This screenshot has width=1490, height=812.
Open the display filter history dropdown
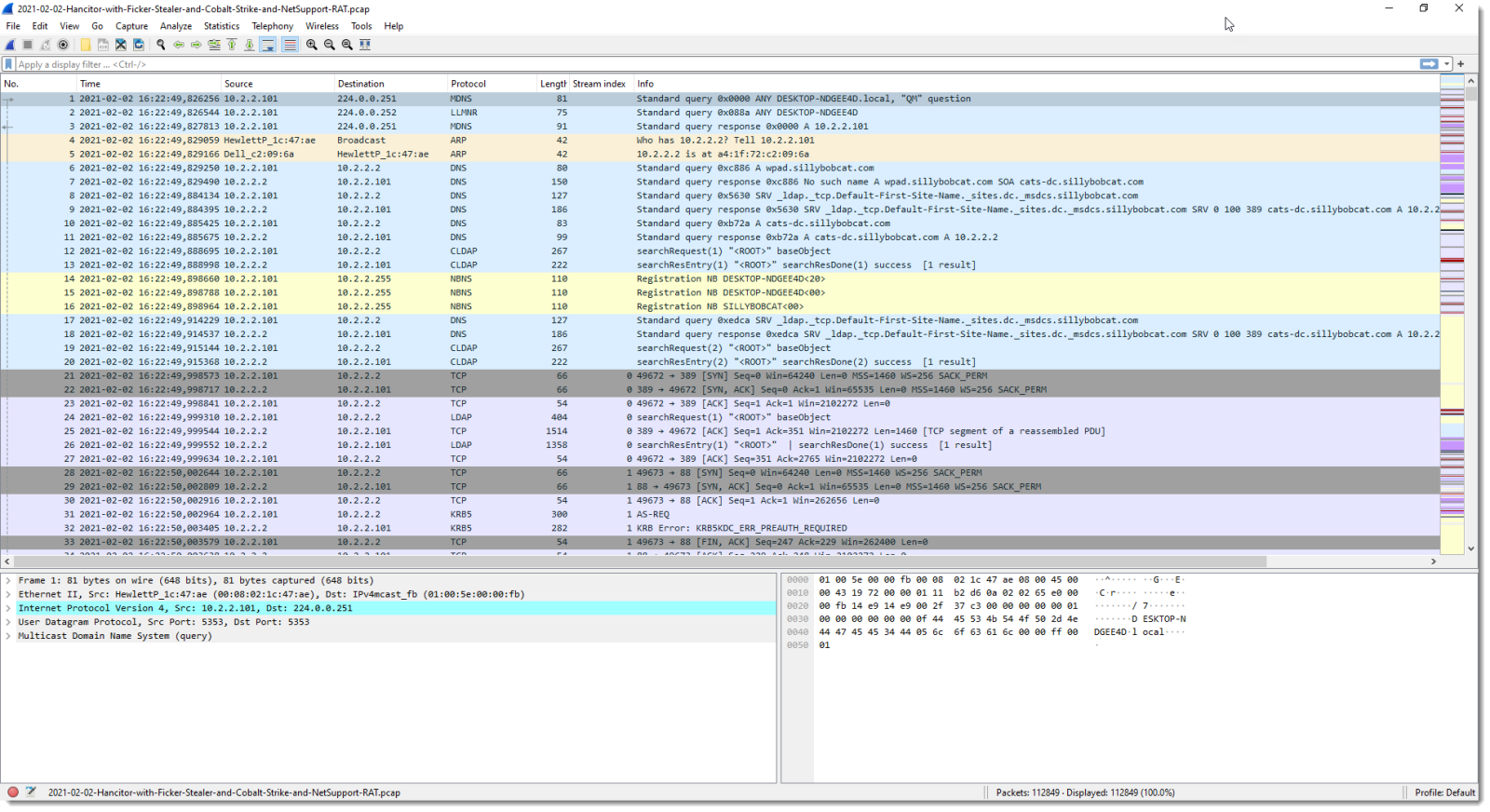[x=1447, y=64]
